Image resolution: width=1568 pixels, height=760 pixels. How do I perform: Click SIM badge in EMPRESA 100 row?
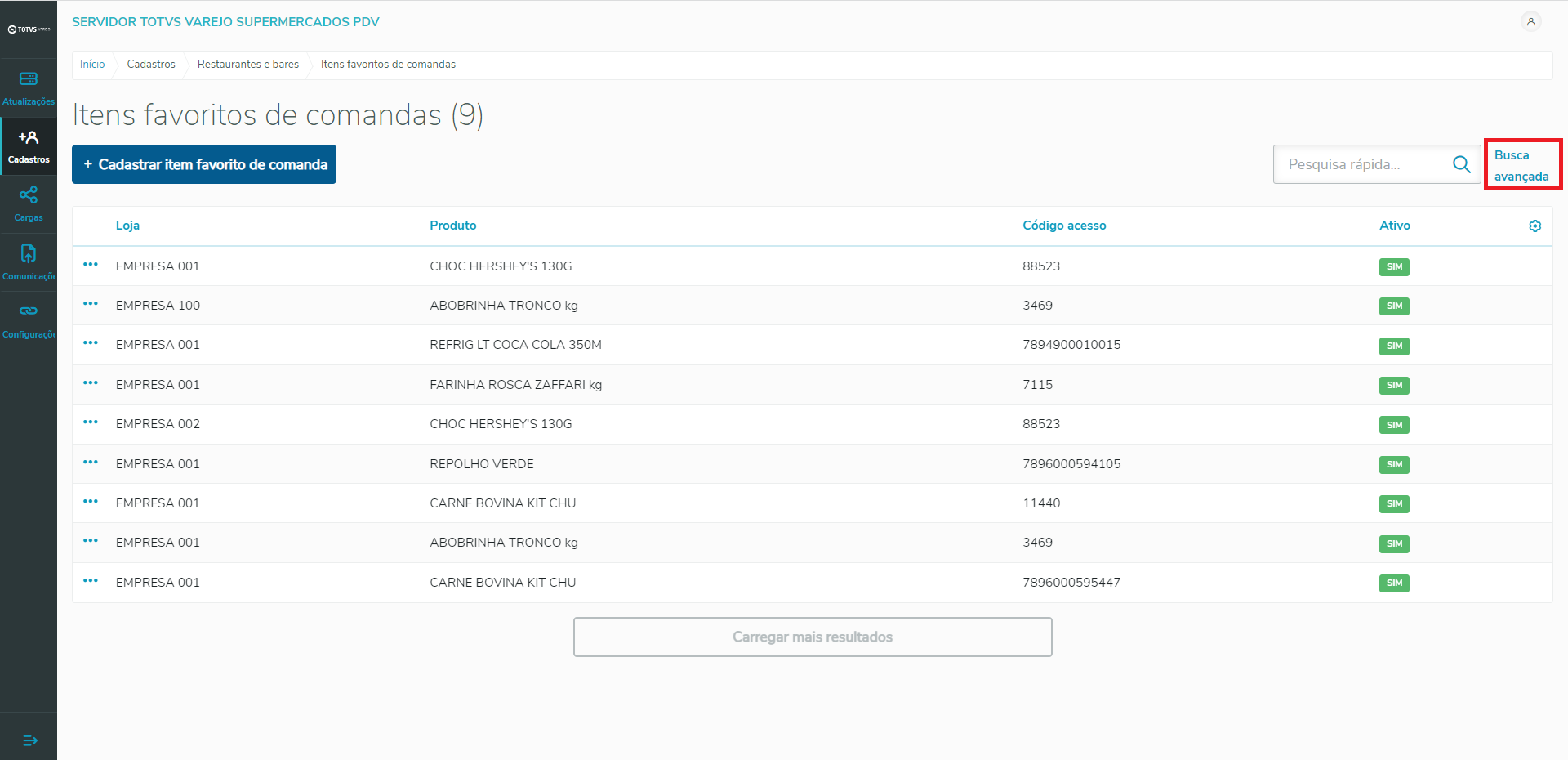point(1394,306)
